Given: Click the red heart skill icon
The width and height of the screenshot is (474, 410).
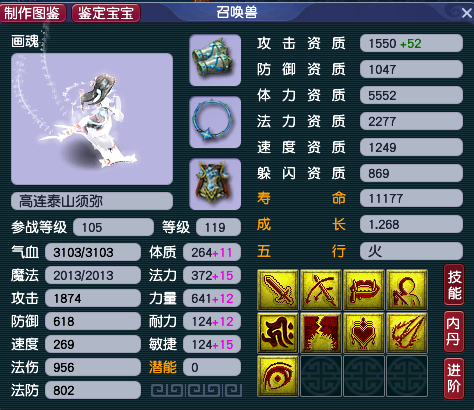Looking at the screenshot, I should pyautogui.click(x=364, y=333).
